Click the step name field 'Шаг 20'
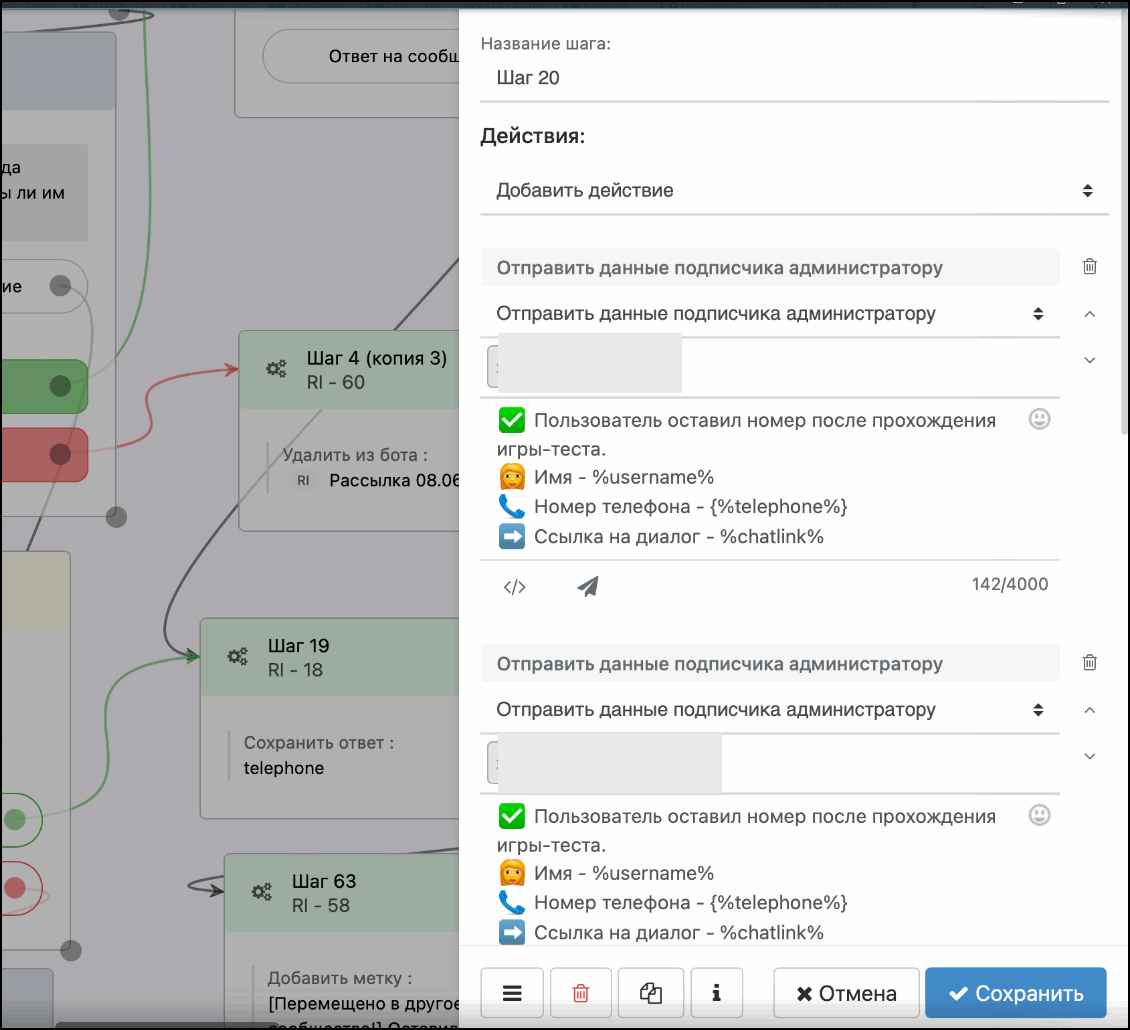The image size is (1130, 1030). (794, 78)
